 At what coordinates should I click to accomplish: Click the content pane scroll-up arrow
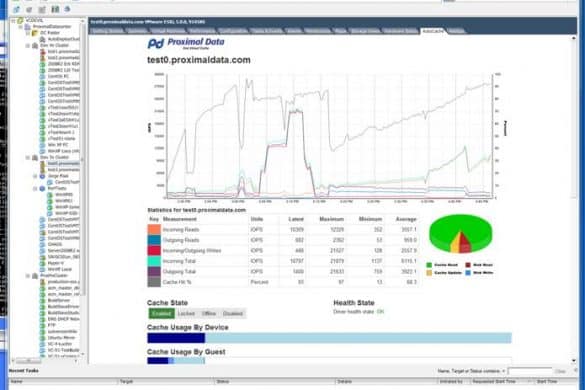(573, 38)
